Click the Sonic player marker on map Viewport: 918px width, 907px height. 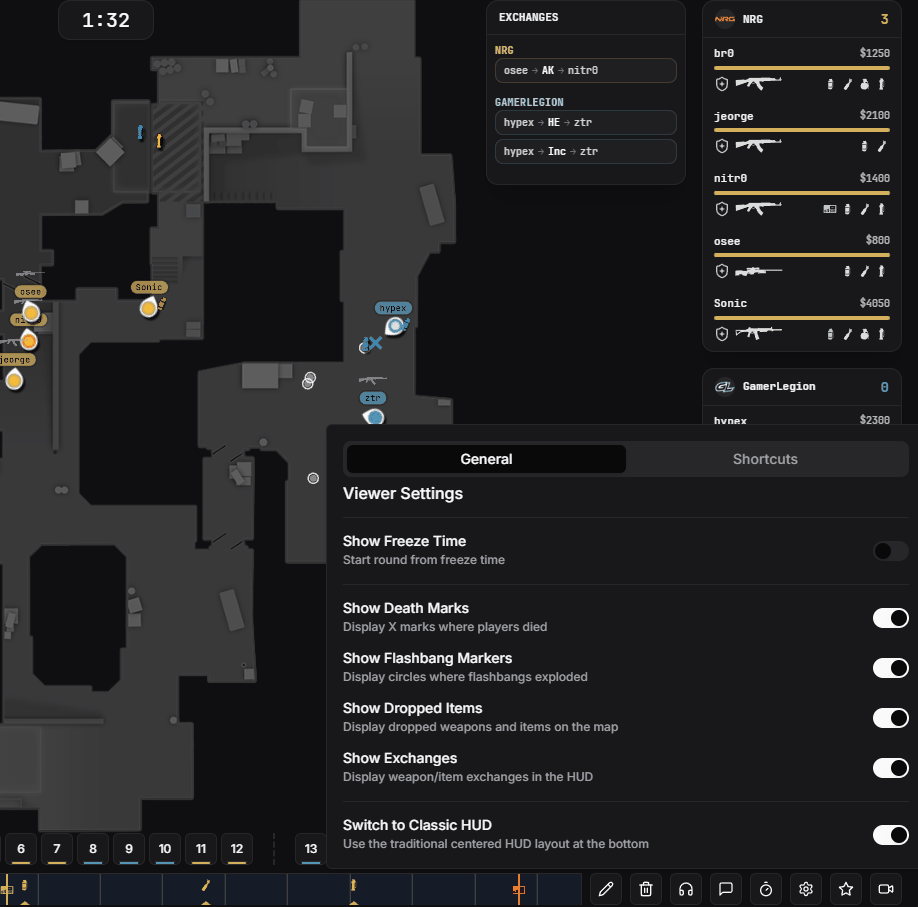click(x=149, y=307)
